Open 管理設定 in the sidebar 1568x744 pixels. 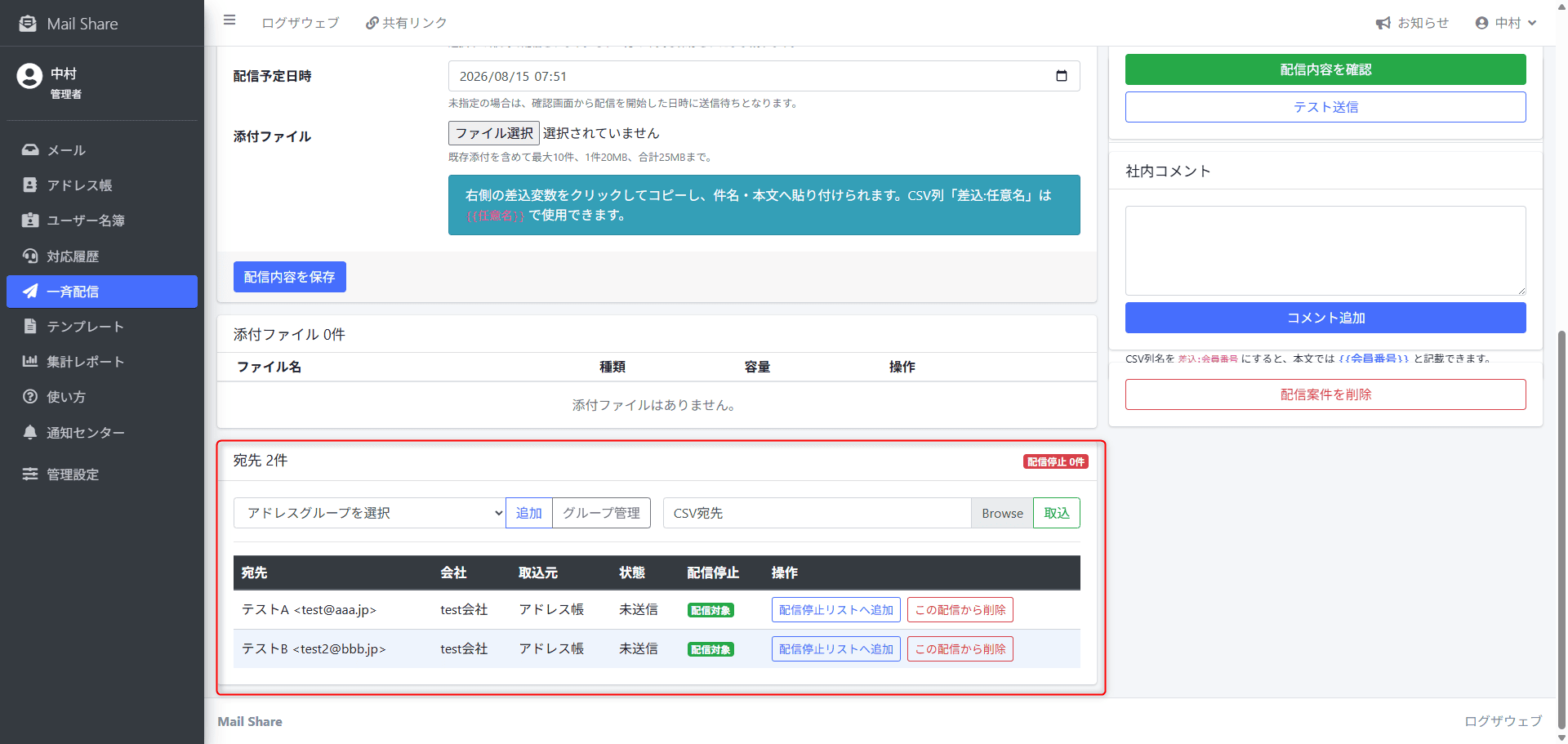tap(102, 474)
